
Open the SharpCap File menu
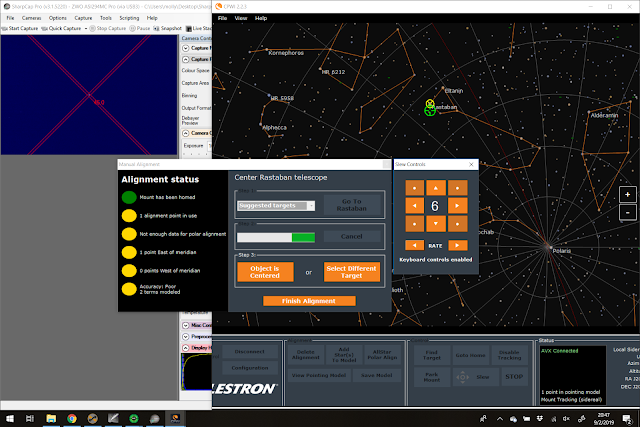tap(10, 18)
